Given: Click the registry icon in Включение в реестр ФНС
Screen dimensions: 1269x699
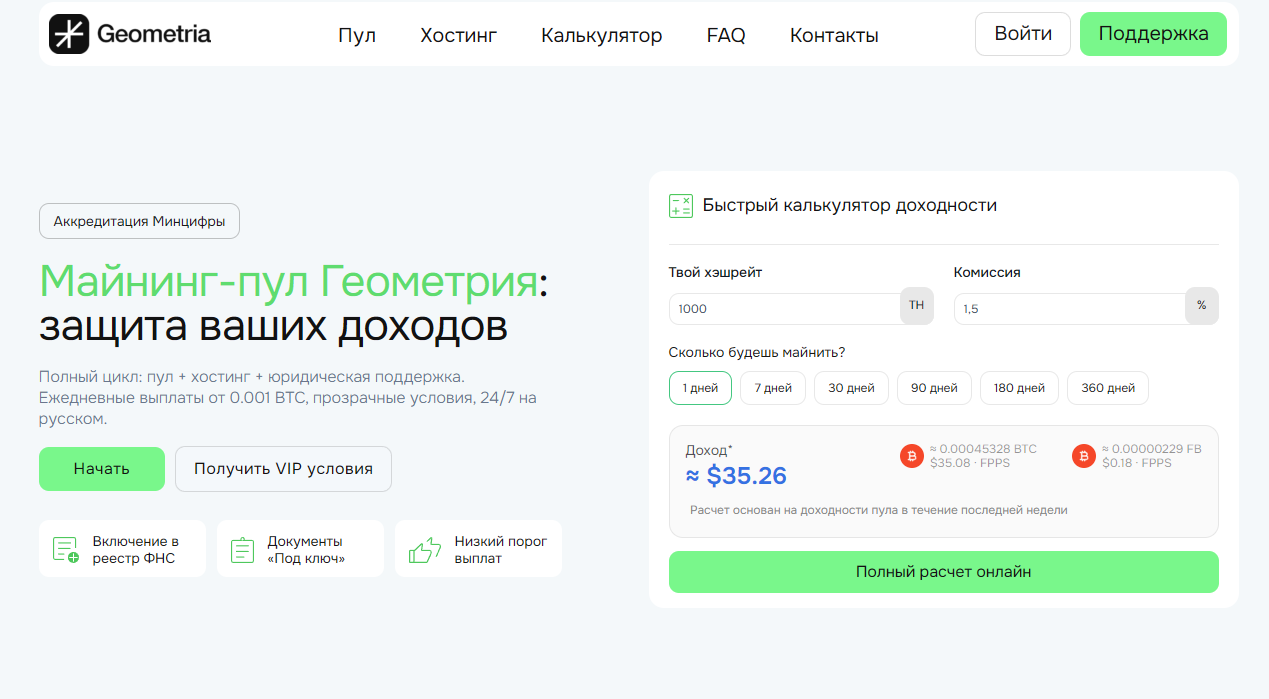Looking at the screenshot, I should (66, 549).
